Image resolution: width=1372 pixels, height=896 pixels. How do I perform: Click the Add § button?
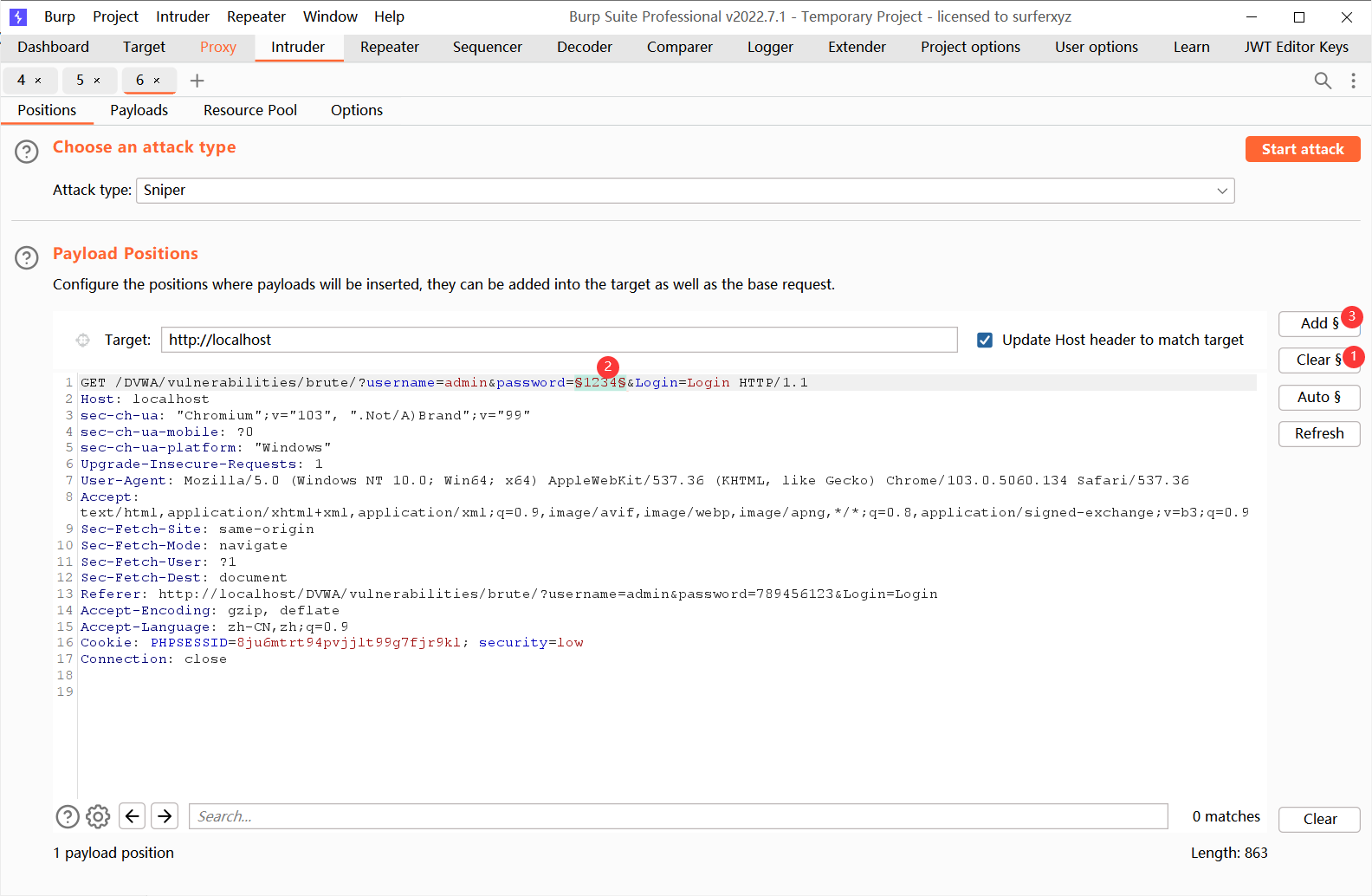[1319, 323]
